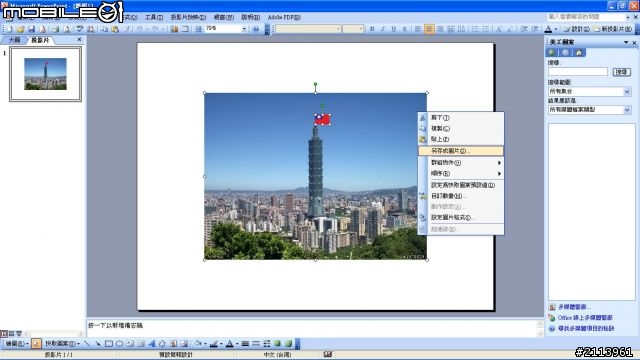Click the Insert Picture icon in drawing toolbar
The height and width of the screenshot is (360, 640).
point(184,344)
